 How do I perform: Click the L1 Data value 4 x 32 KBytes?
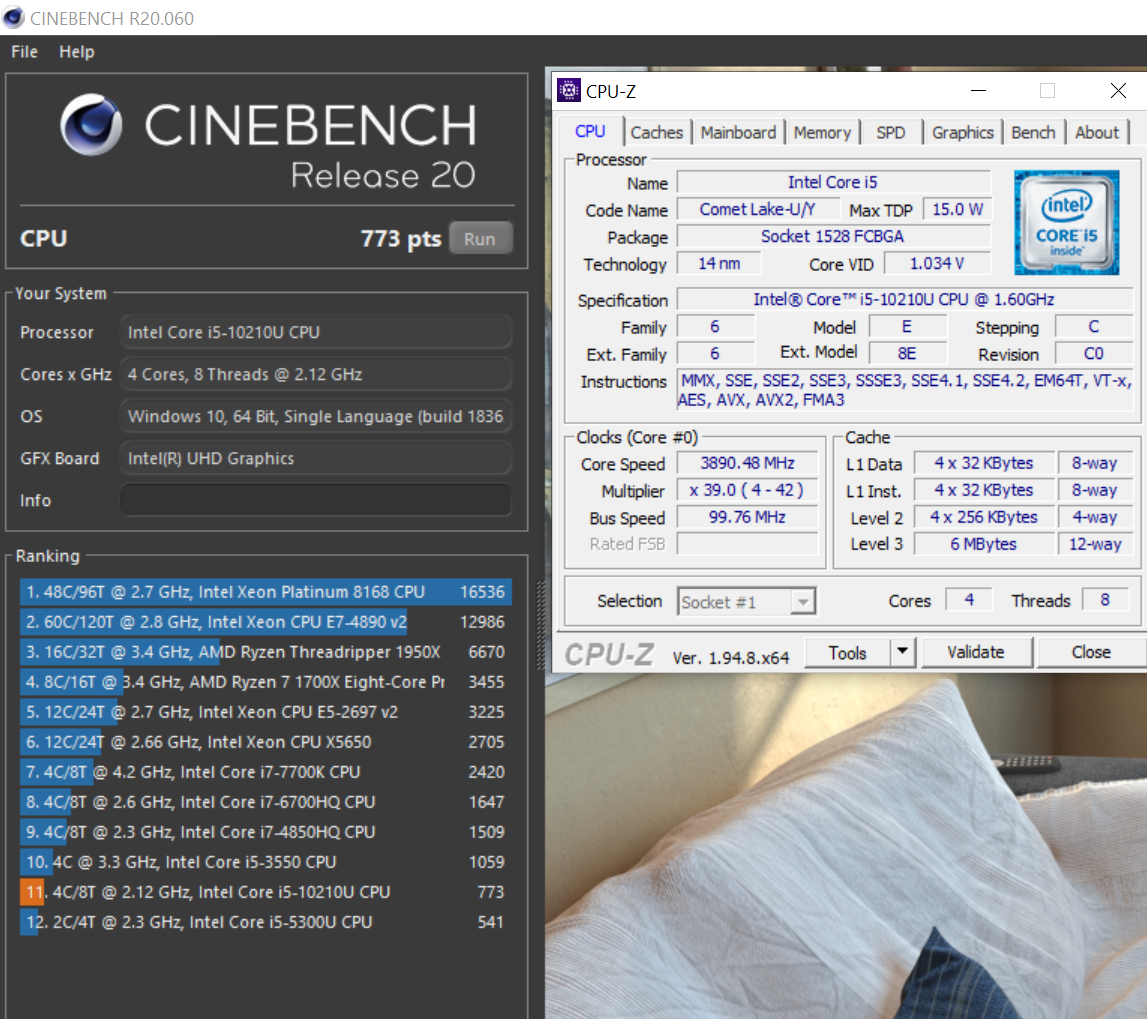[983, 463]
